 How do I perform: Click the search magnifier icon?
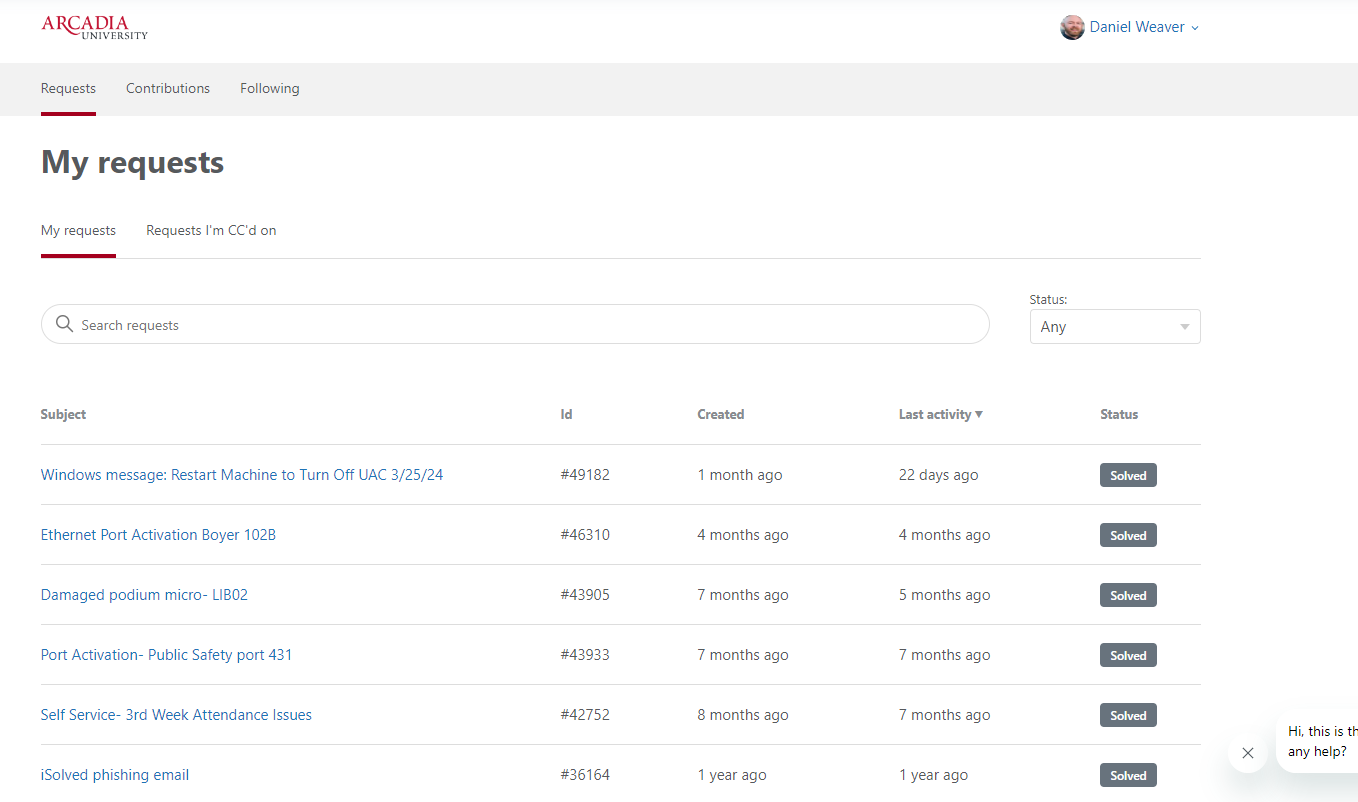[65, 324]
